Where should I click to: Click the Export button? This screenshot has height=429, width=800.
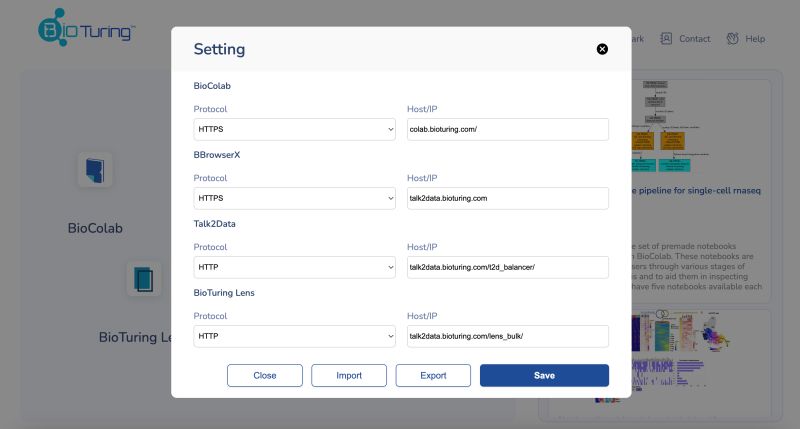coord(433,375)
